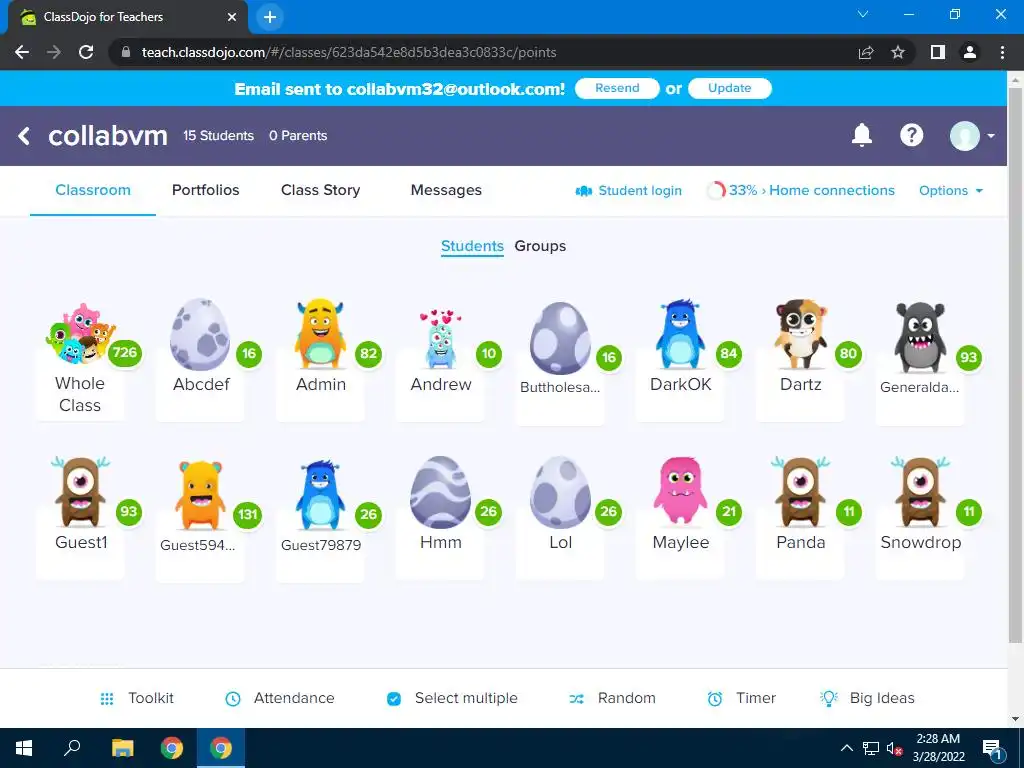This screenshot has width=1024, height=768.
Task: Open the Toolkit grid icon
Action: pos(107,699)
